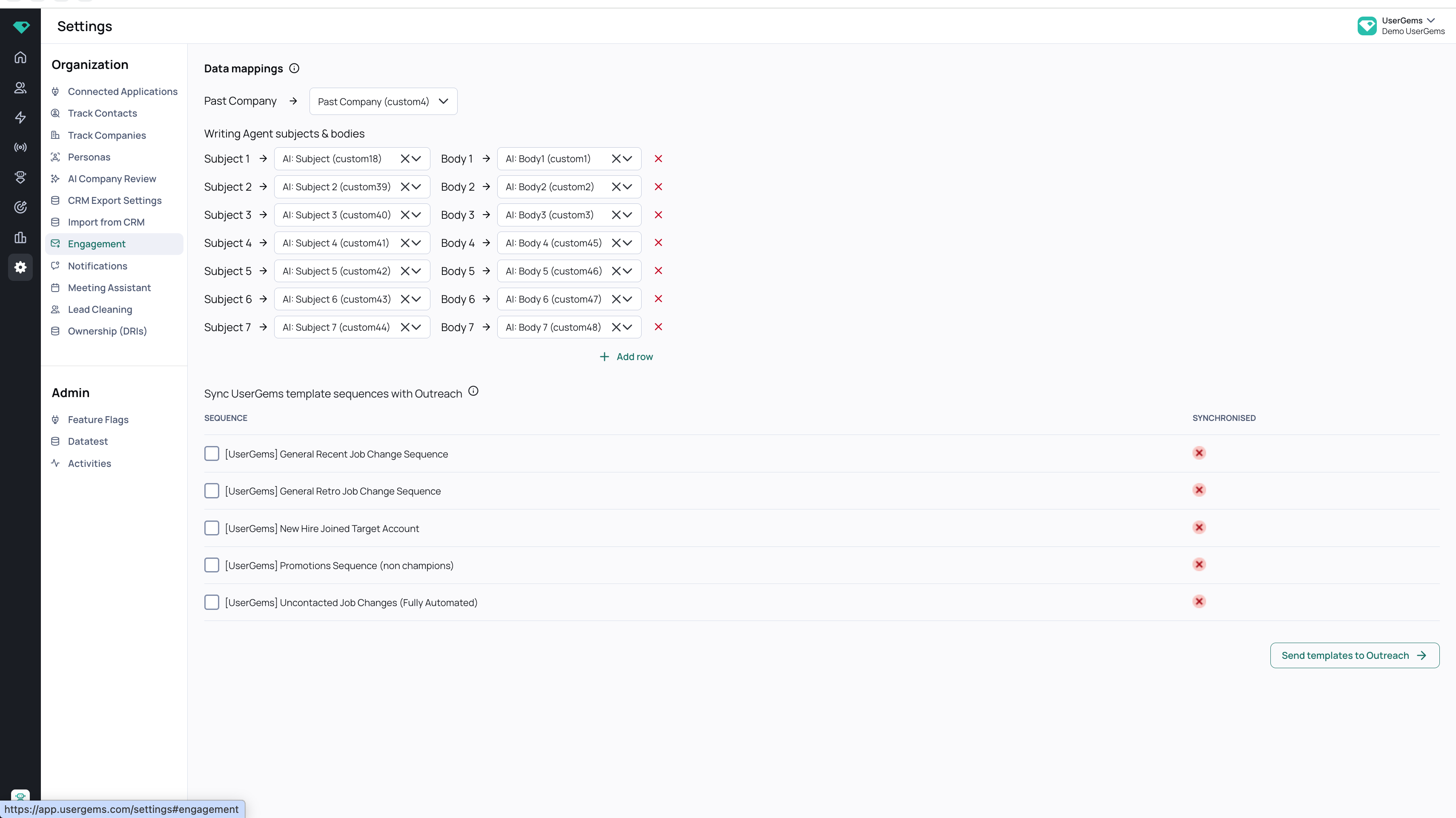Delete the Subject 3 / Body 3 row
Image resolution: width=1456 pixels, height=818 pixels.
click(x=659, y=215)
